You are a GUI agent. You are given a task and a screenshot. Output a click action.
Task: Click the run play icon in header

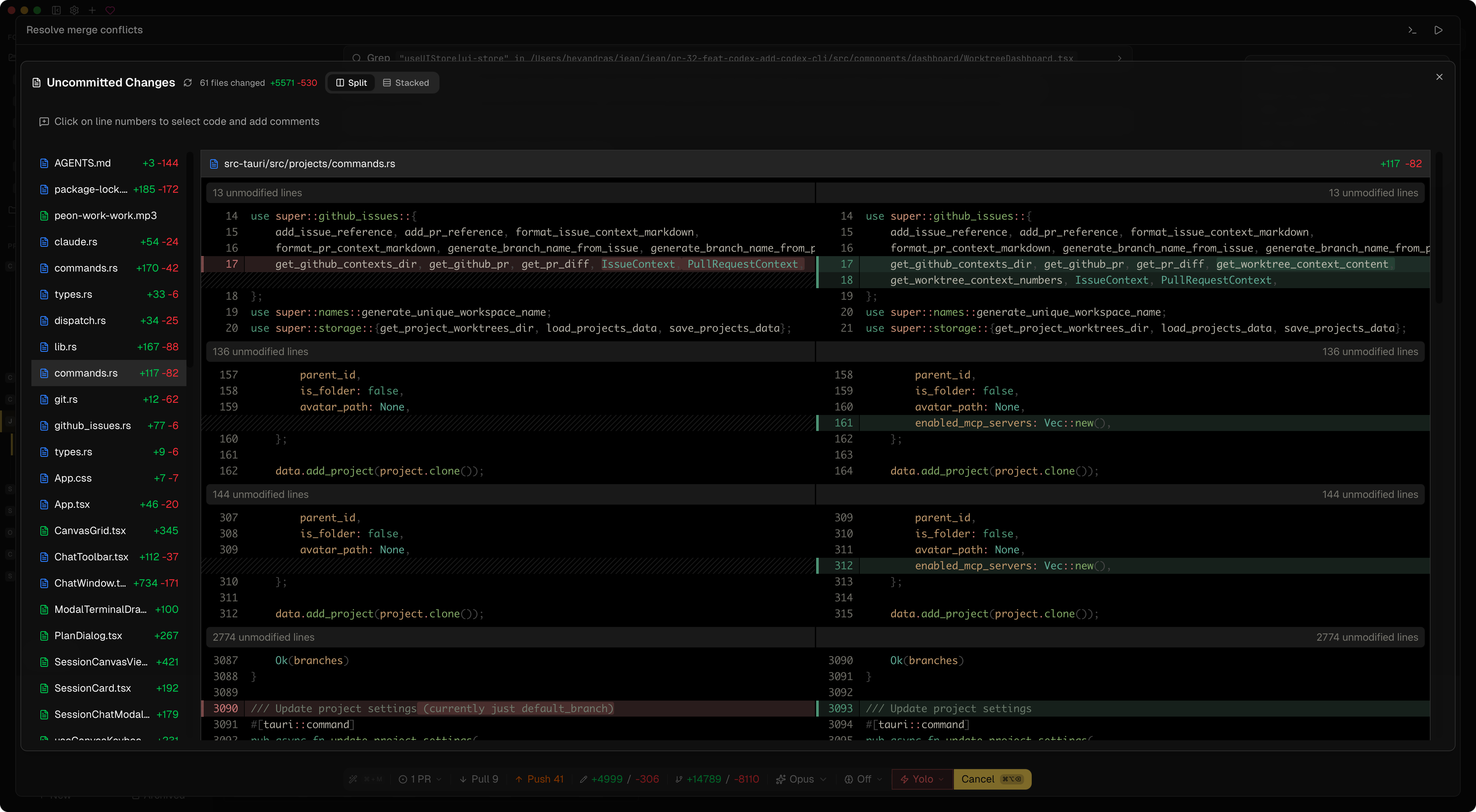[1438, 30]
